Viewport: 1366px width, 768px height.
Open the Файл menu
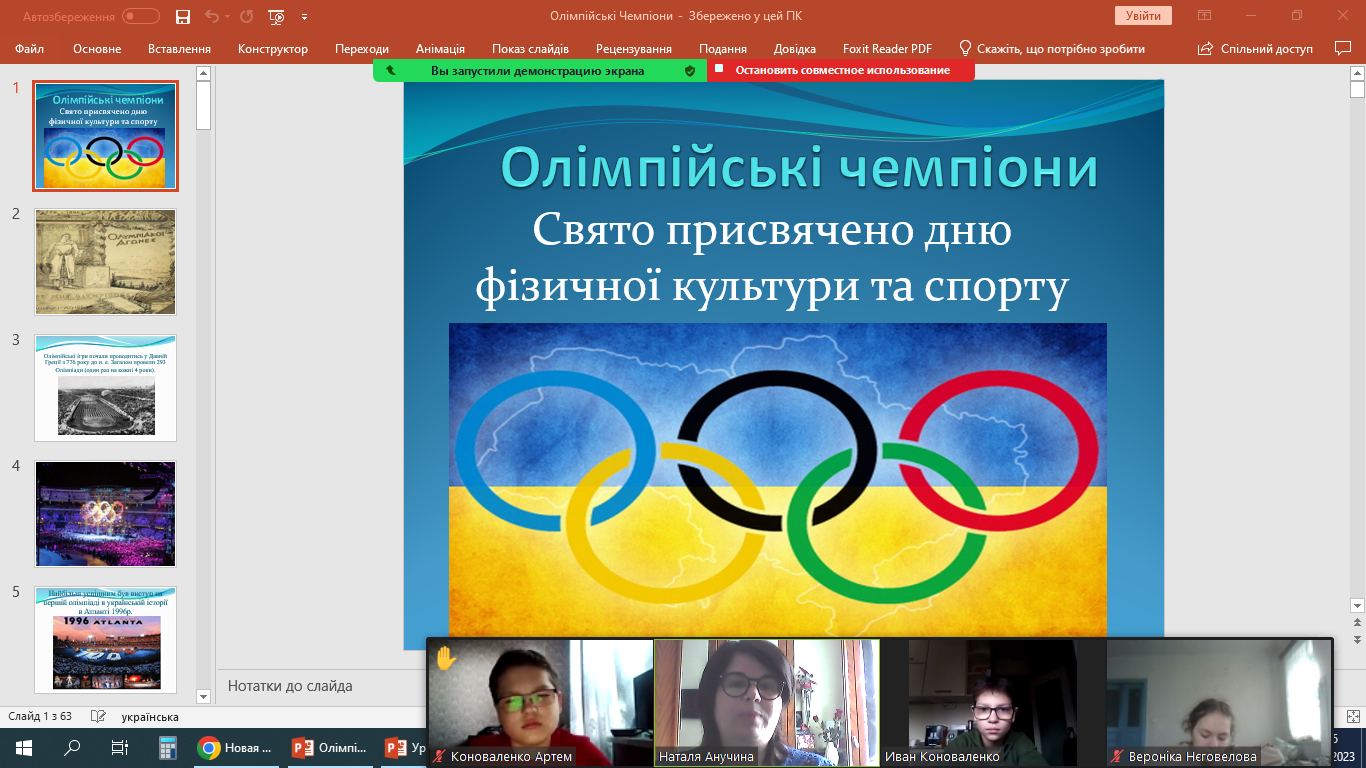click(29, 48)
